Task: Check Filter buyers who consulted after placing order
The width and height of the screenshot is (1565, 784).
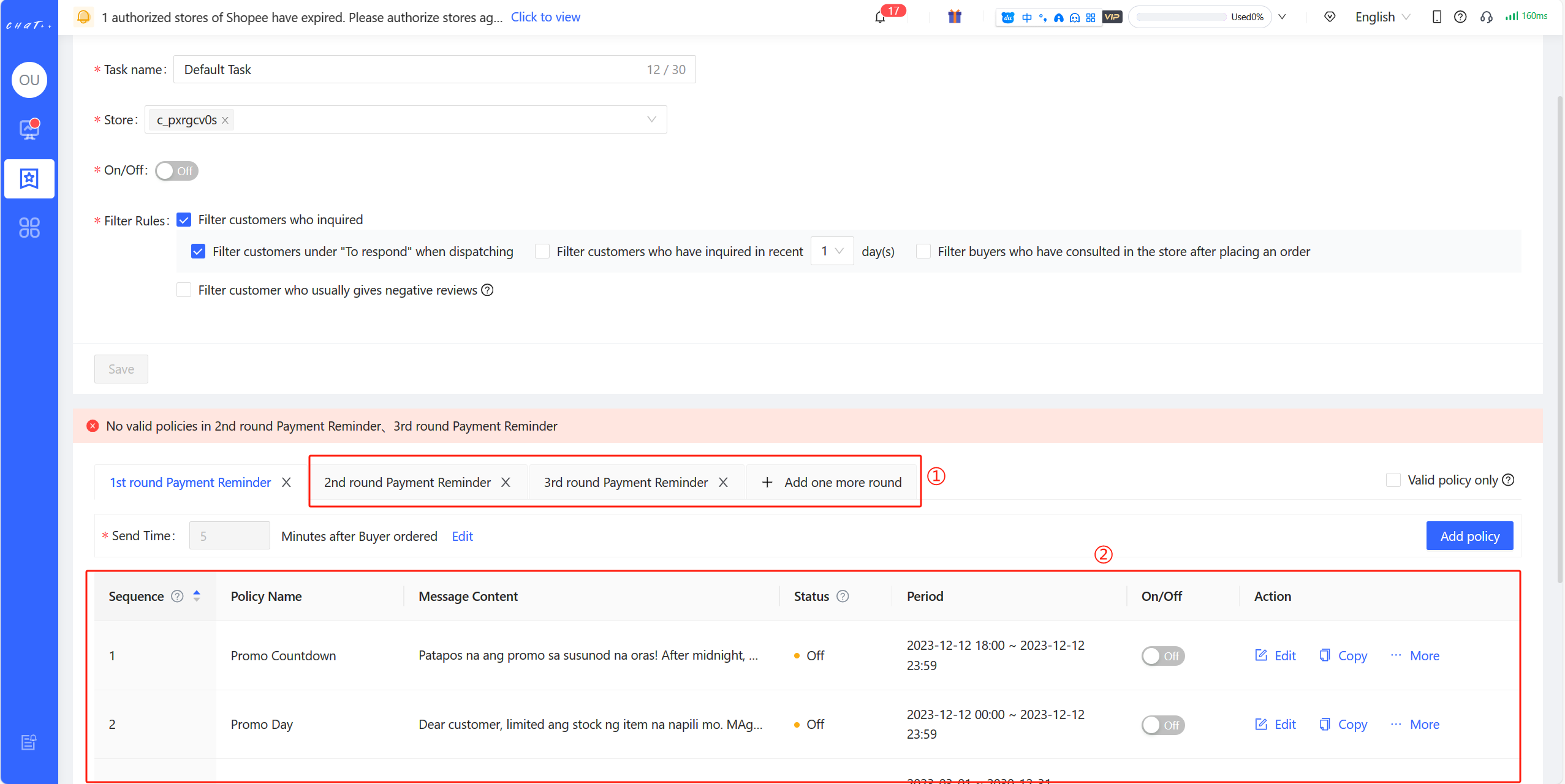Action: click(x=923, y=252)
